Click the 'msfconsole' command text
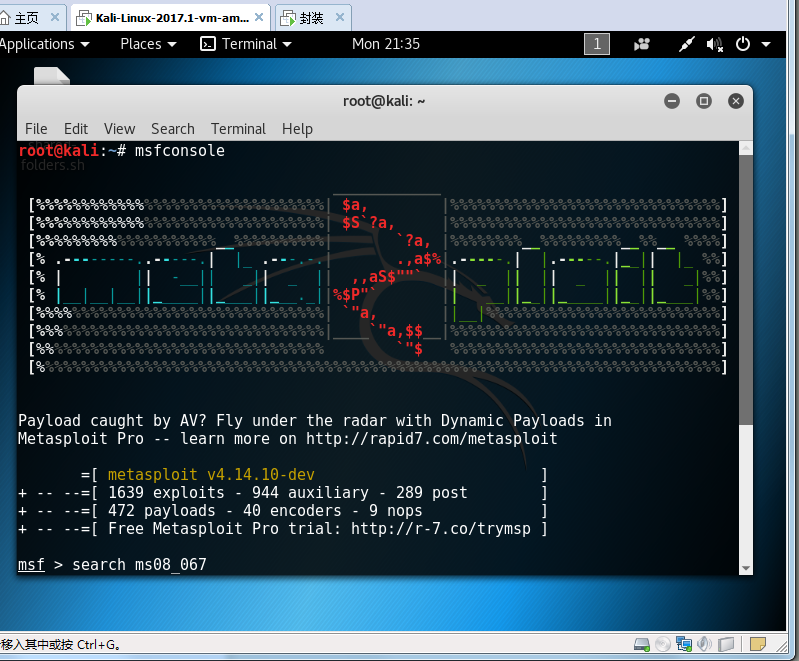 pos(179,151)
